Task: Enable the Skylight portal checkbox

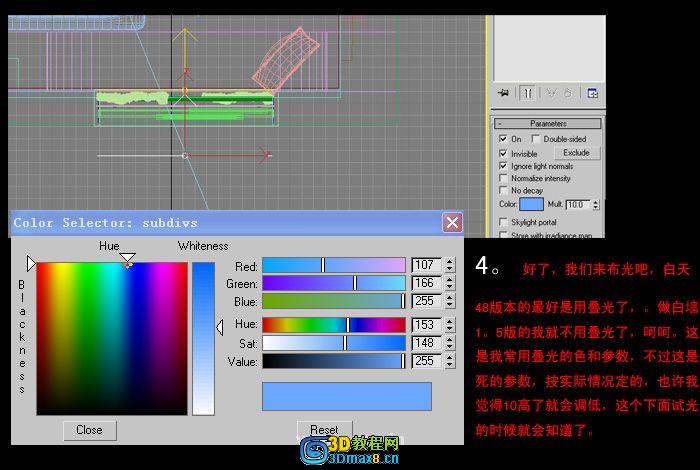Action: tap(503, 222)
